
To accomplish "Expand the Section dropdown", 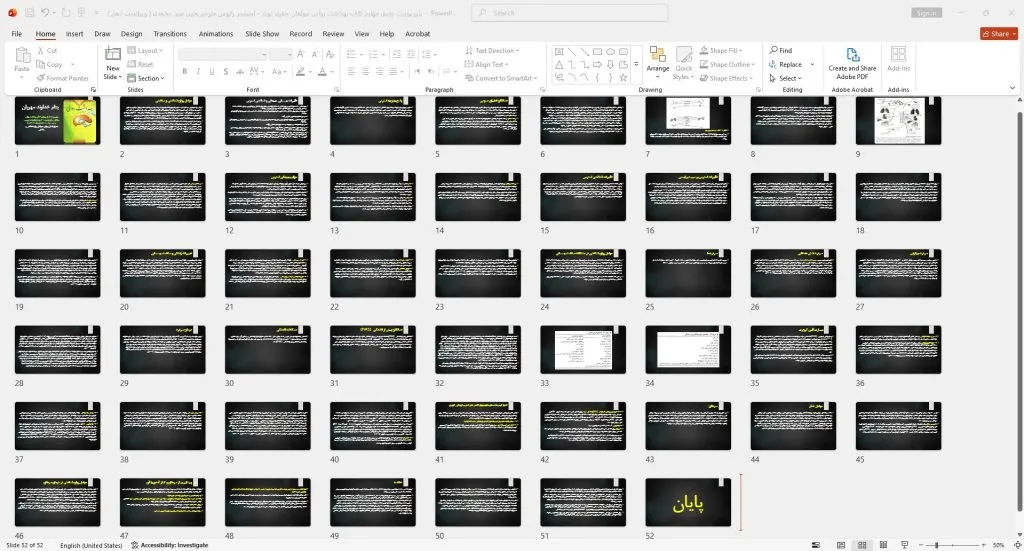I will pos(146,78).
